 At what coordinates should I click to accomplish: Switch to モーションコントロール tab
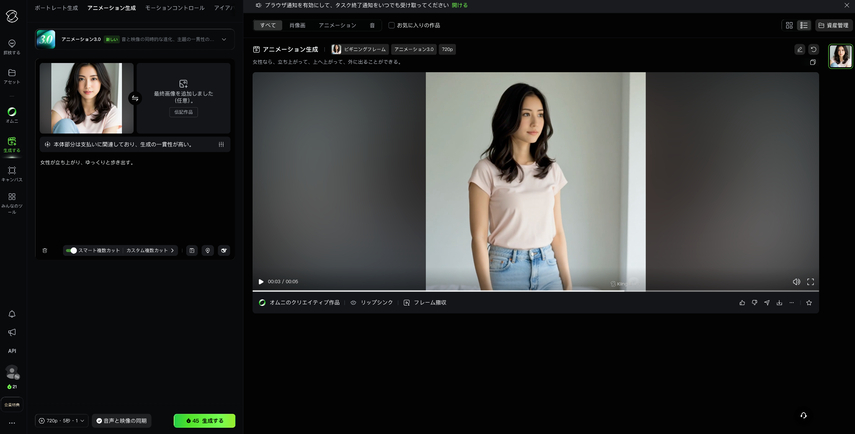[174, 8]
